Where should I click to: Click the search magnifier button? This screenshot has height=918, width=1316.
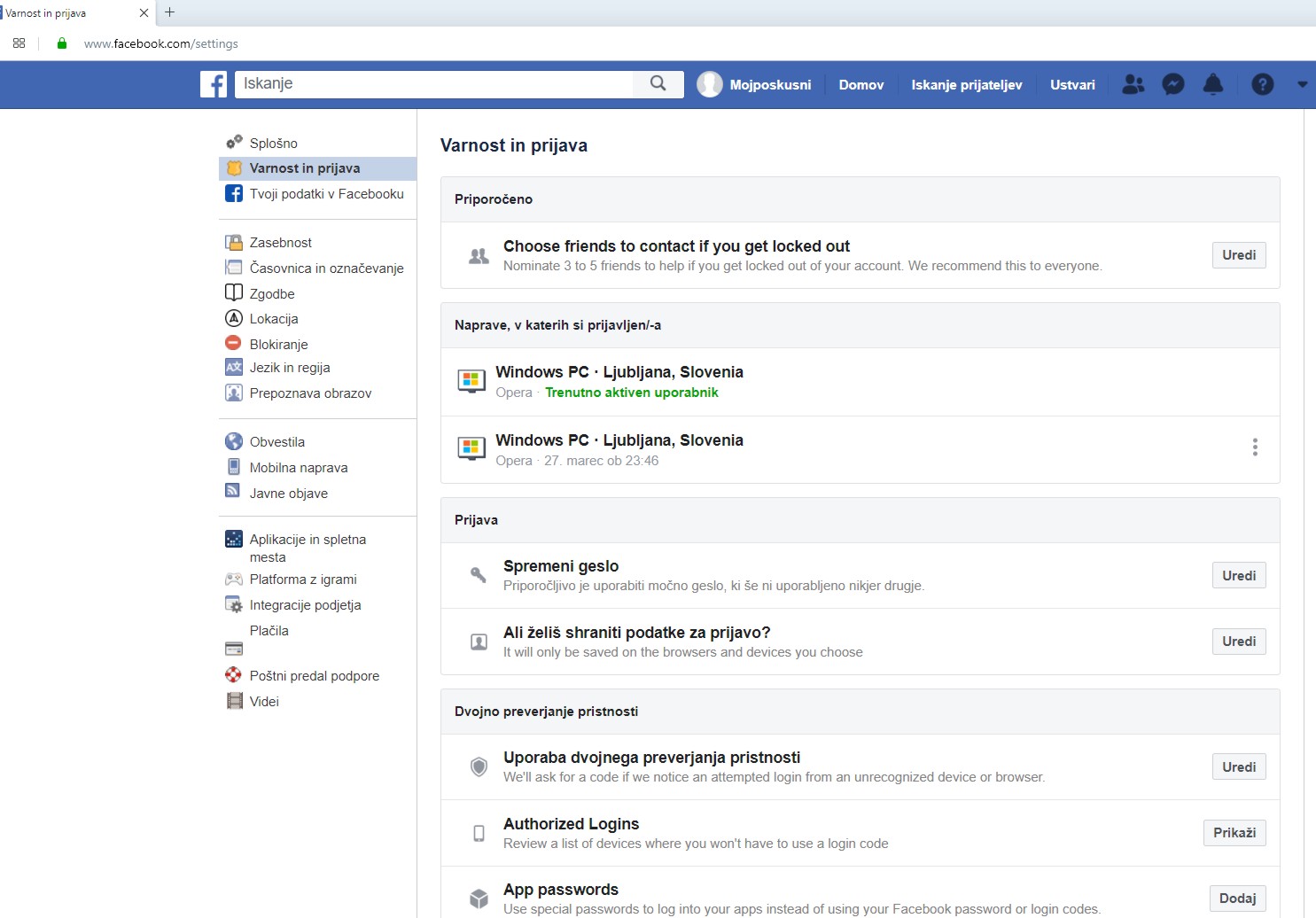pos(658,83)
